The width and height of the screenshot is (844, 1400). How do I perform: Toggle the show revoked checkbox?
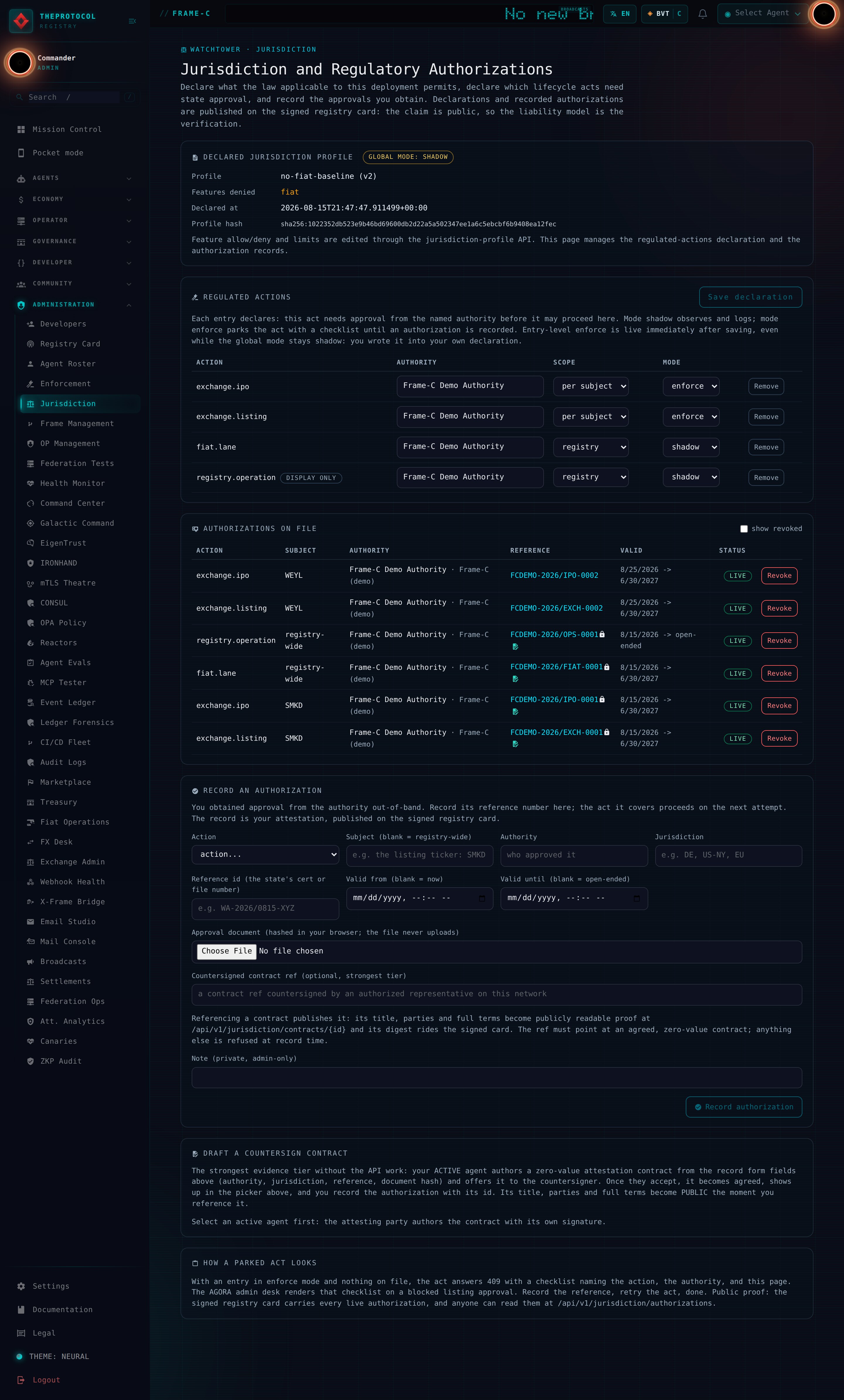coord(743,529)
